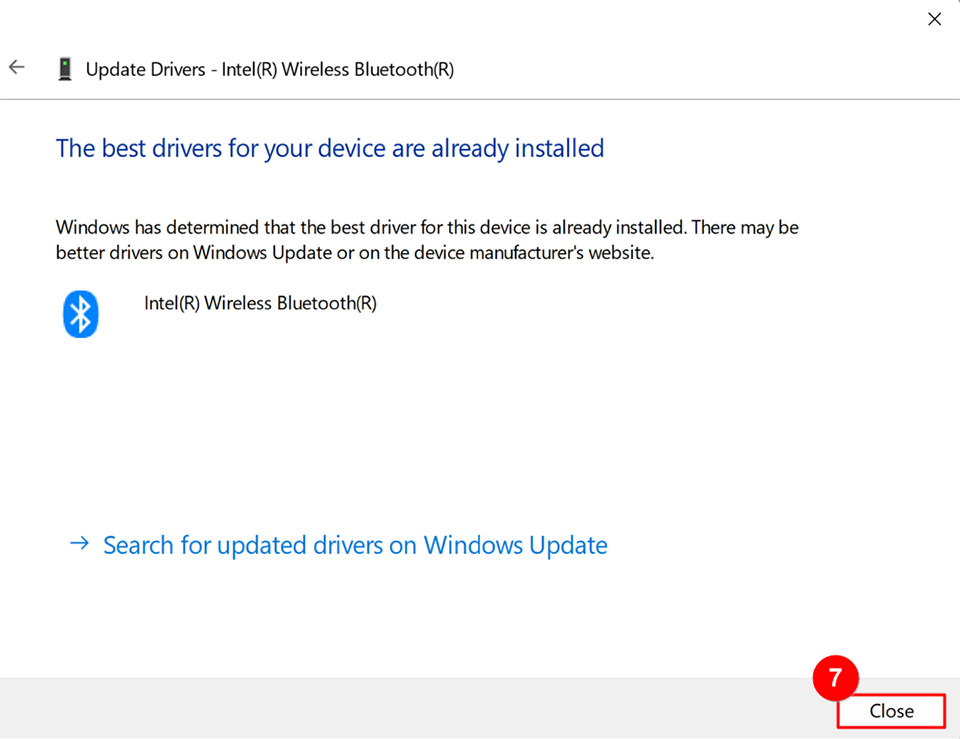960x739 pixels.
Task: Click the heading about best drivers already installed
Action: 330,149
